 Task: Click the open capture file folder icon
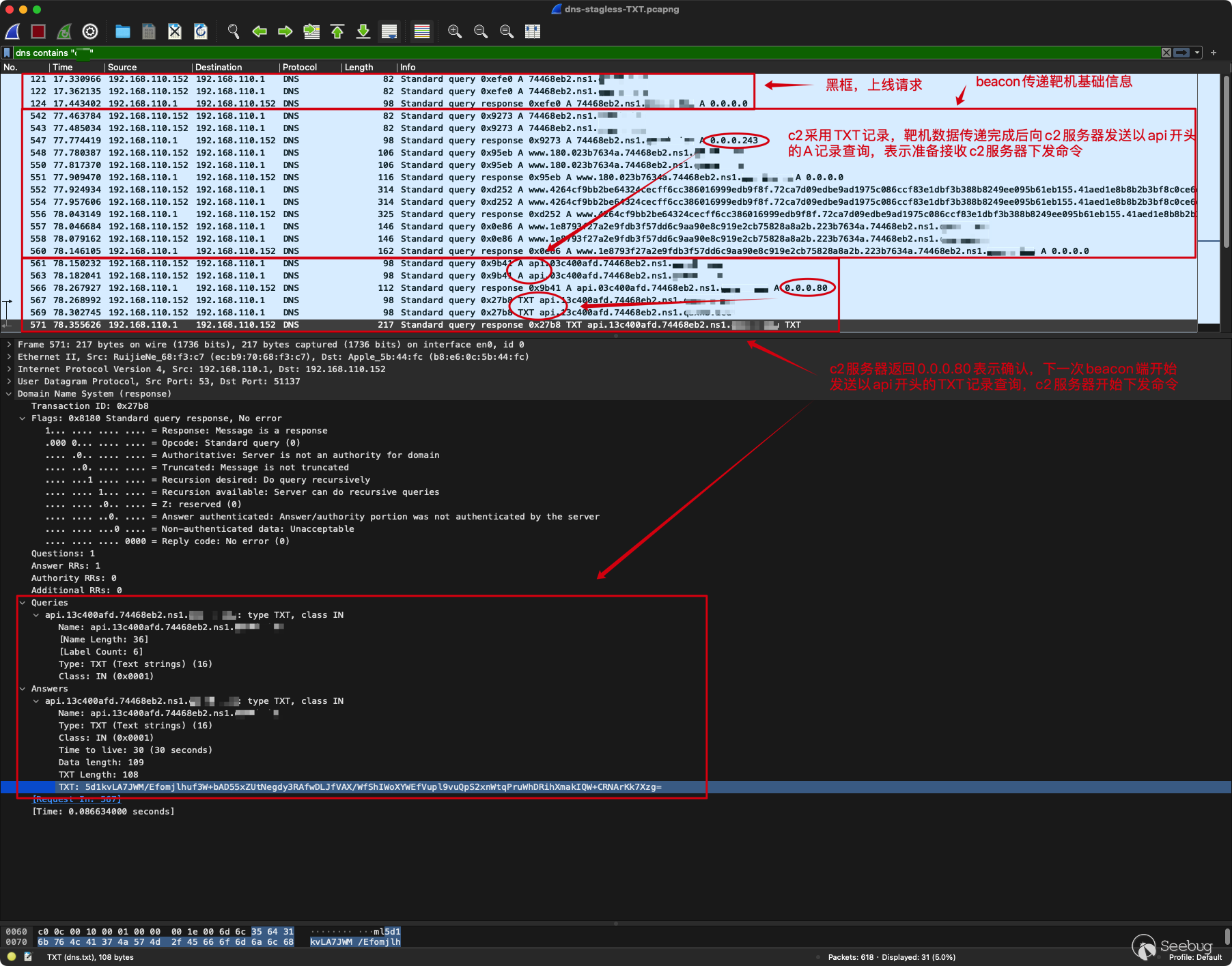123,31
